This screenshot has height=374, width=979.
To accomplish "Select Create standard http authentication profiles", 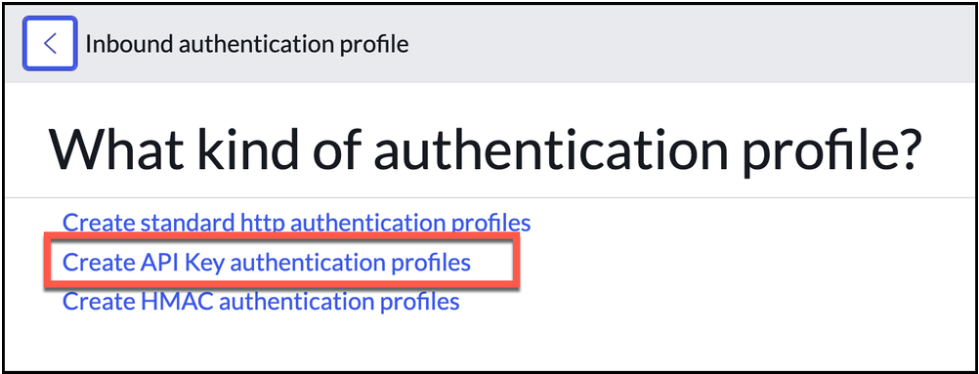I will tap(297, 222).
